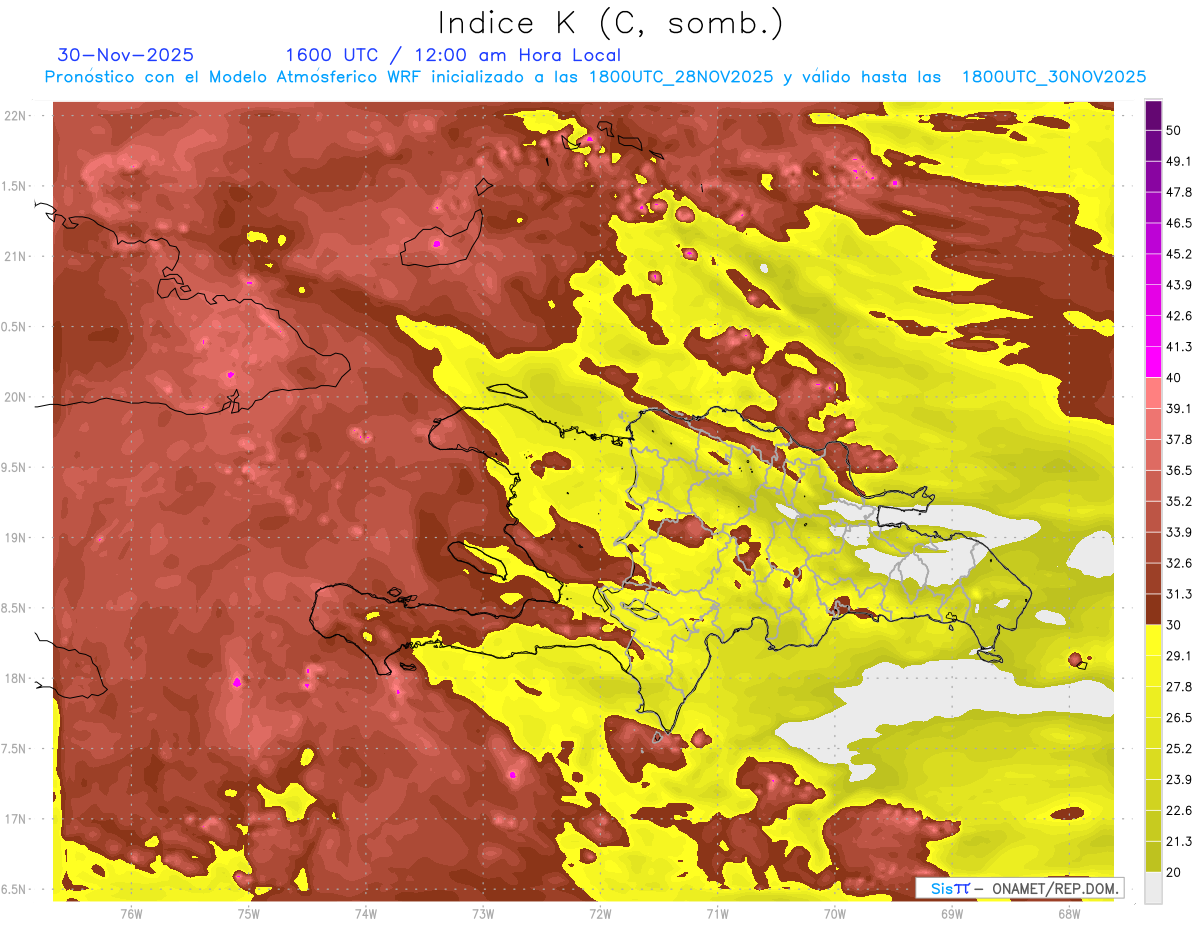Click longitude label "73W"

(483, 913)
